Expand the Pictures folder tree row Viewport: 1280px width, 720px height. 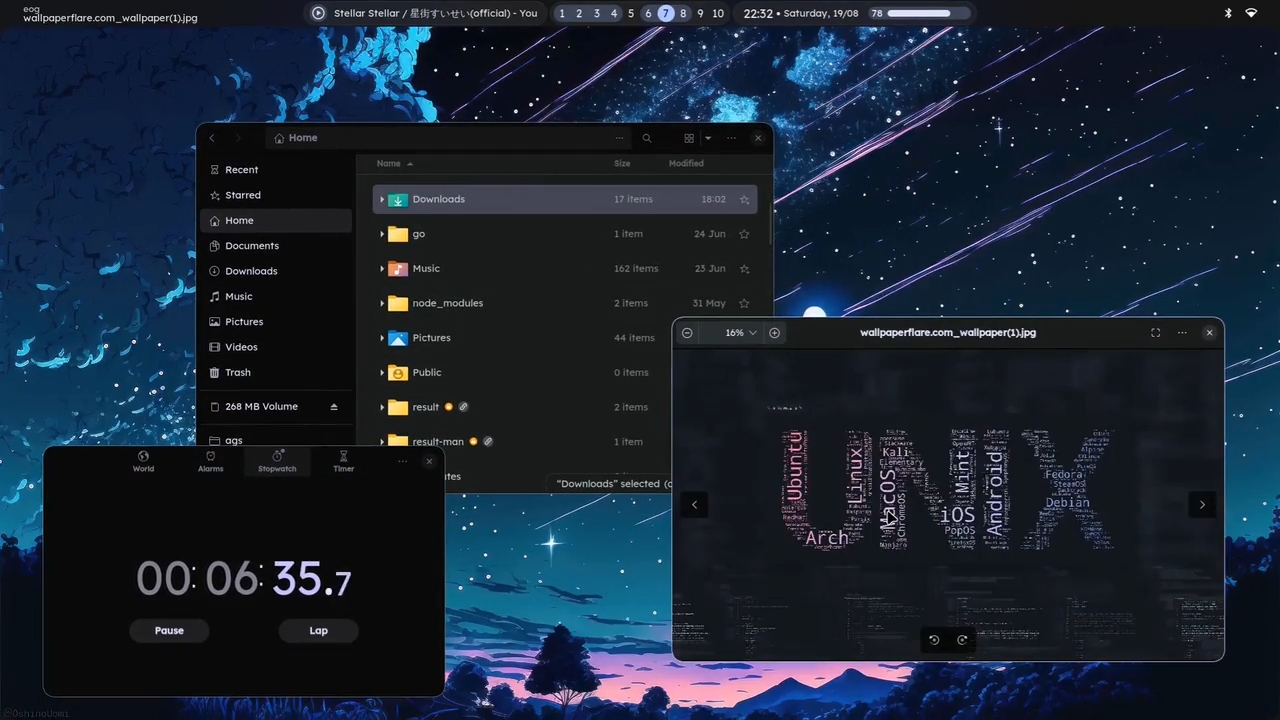point(382,338)
